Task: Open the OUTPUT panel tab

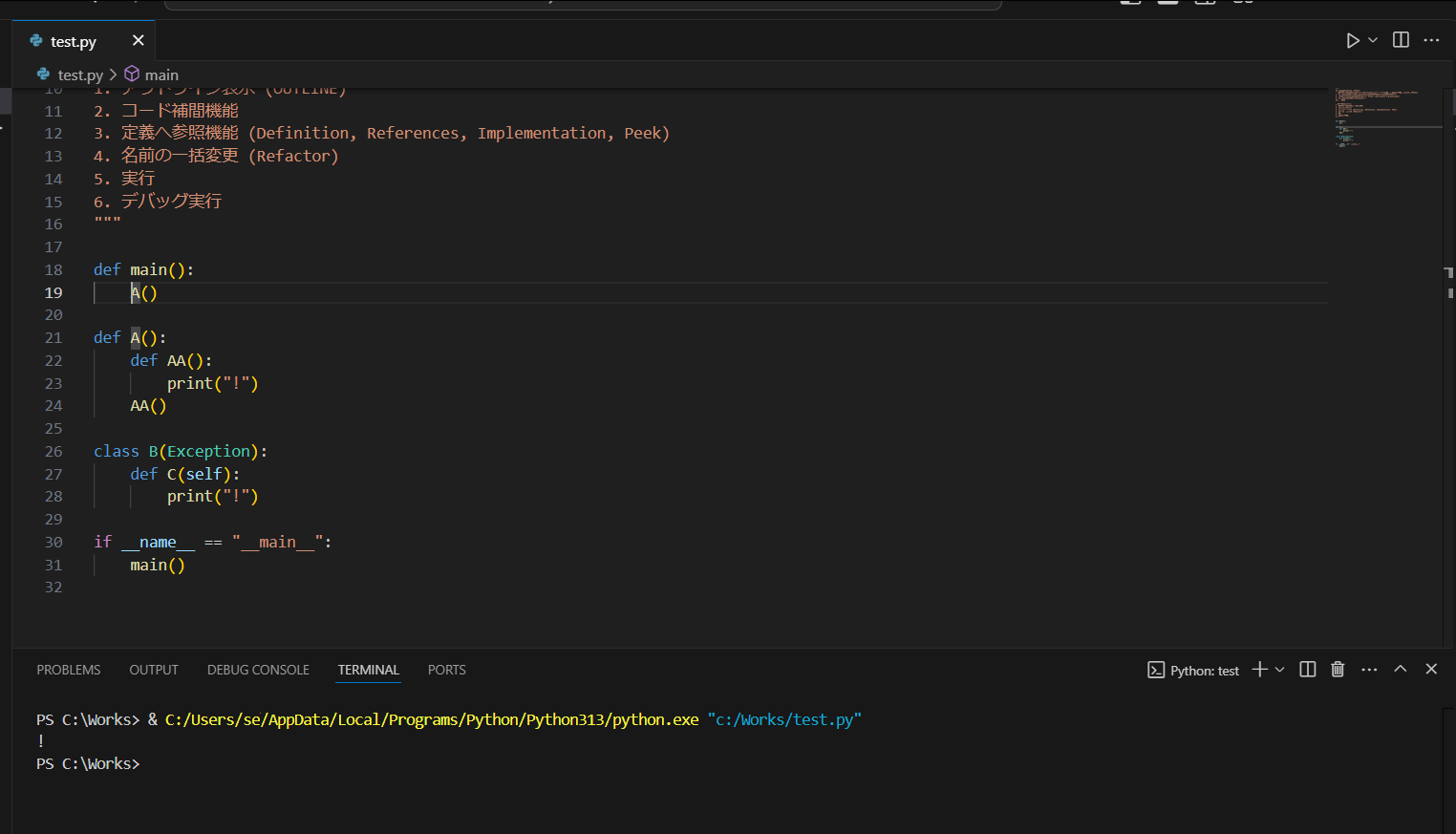Action: point(154,670)
